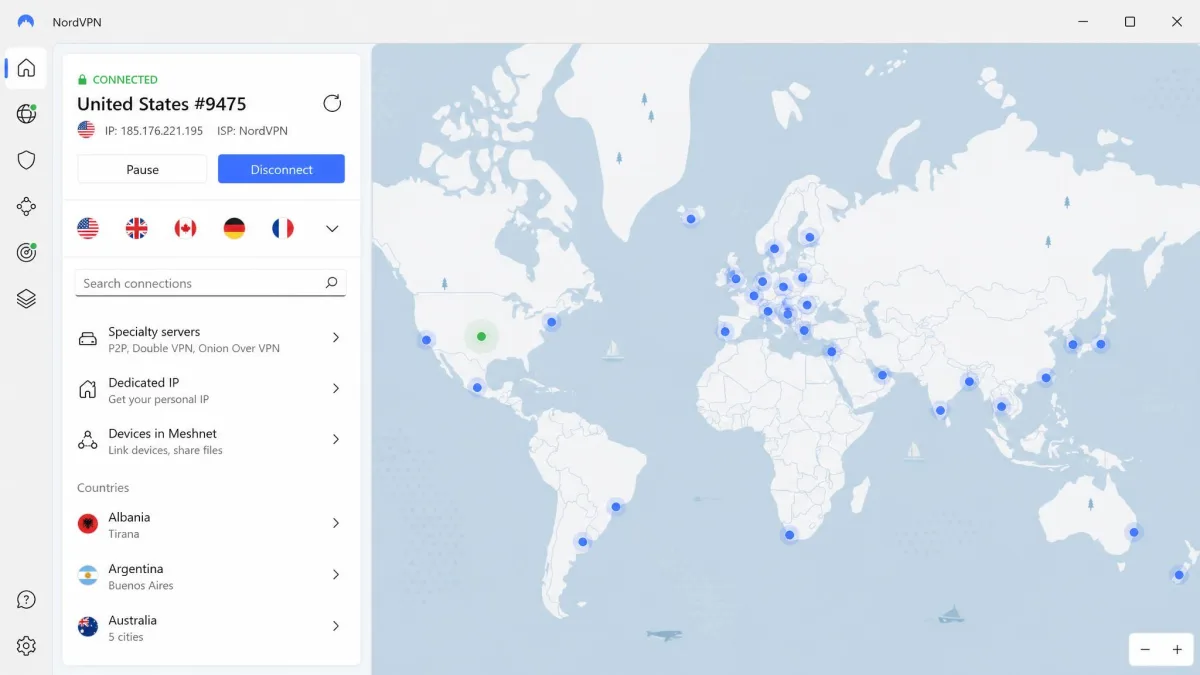Maximize the NordVPN window
The image size is (1200, 675).
(1129, 22)
